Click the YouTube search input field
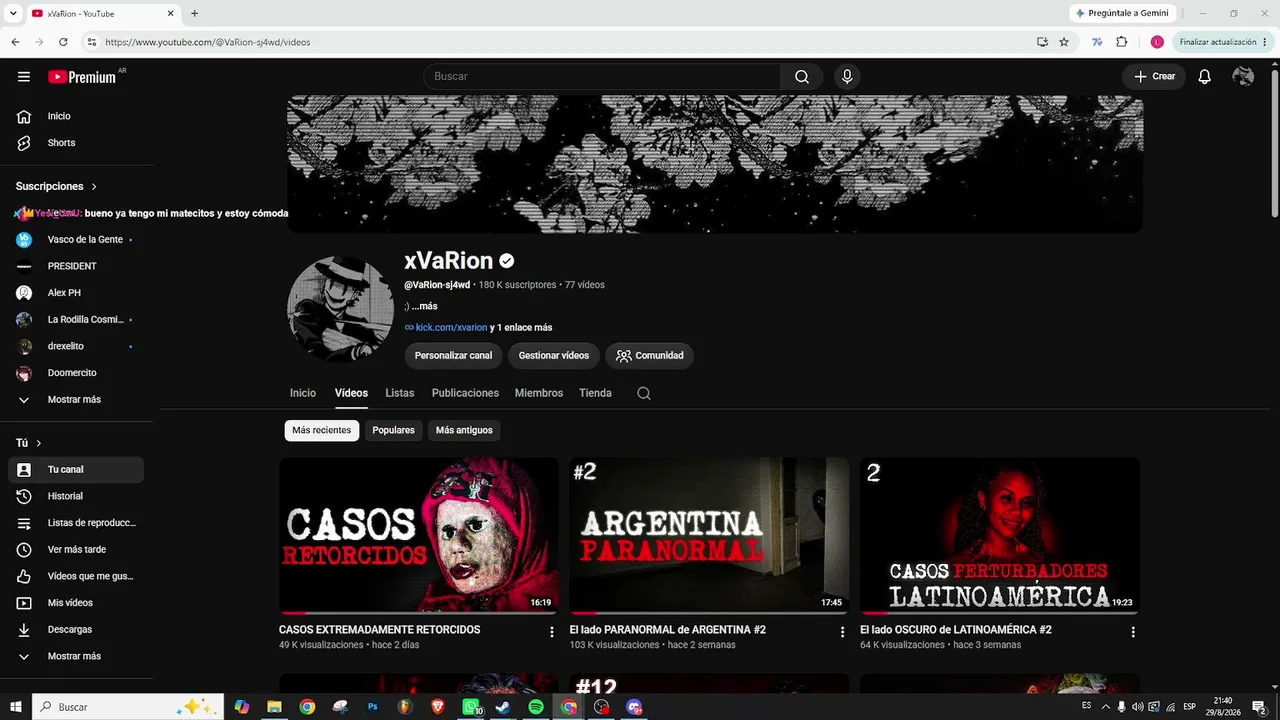The height and width of the screenshot is (720, 1280). tap(602, 77)
